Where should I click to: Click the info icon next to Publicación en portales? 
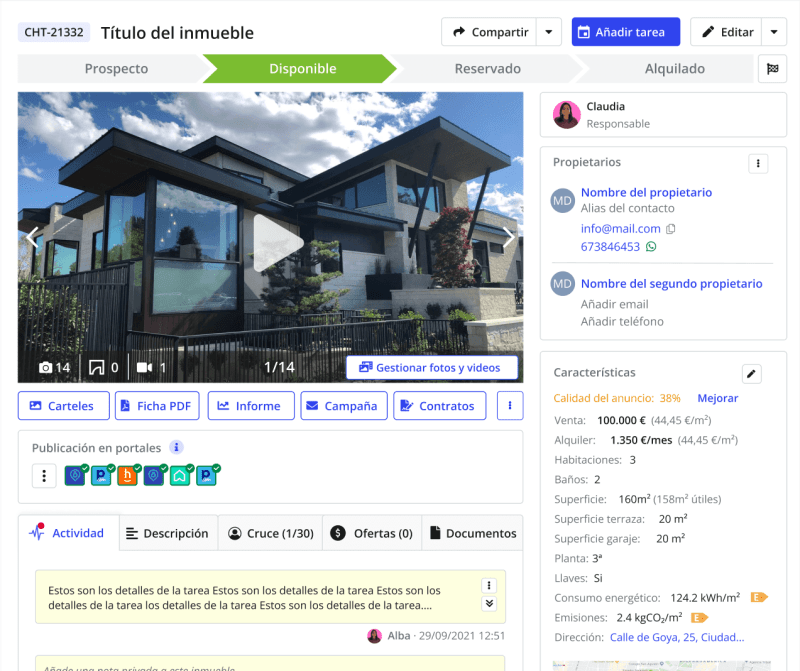pyautogui.click(x=176, y=448)
